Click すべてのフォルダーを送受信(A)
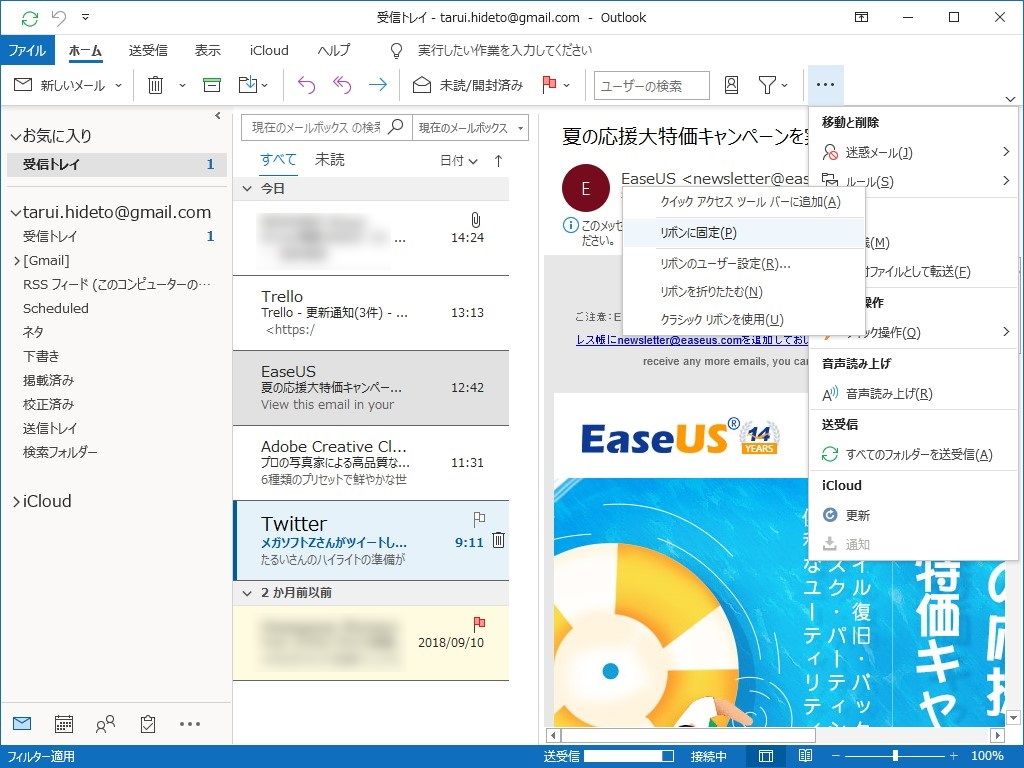The width and height of the screenshot is (1024, 768). [x=914, y=455]
